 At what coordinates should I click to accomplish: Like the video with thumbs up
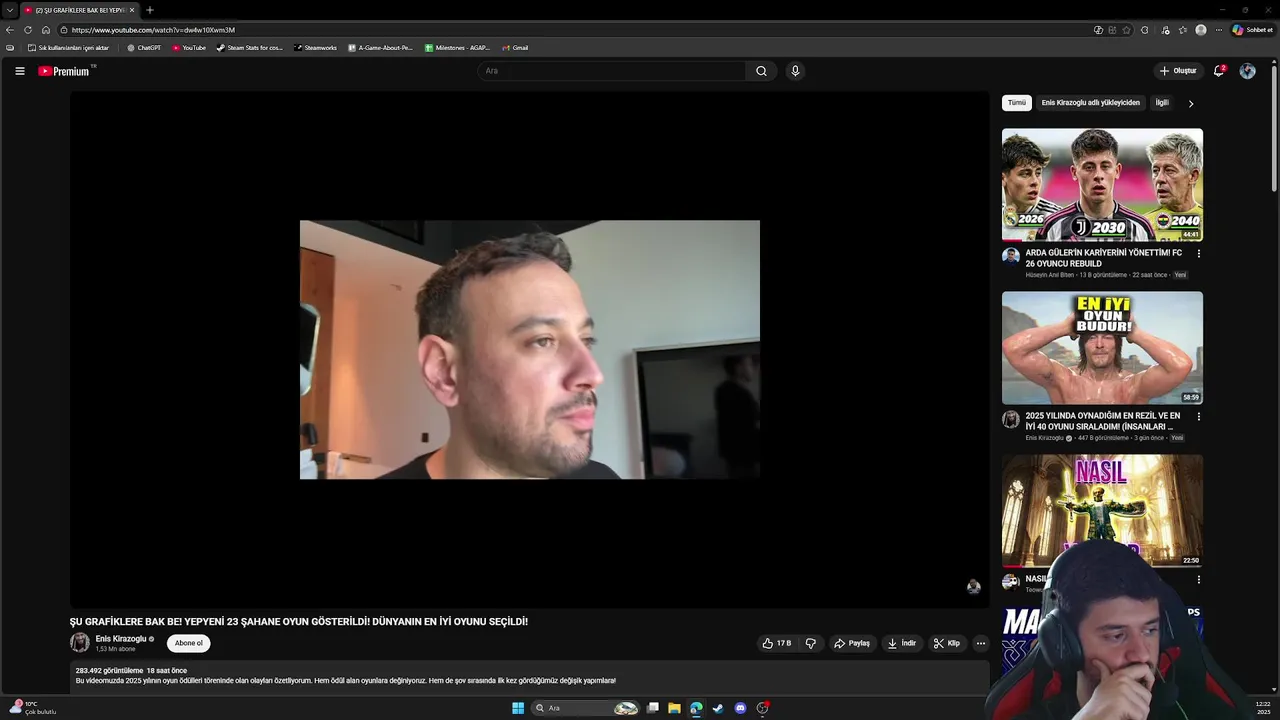[777, 643]
